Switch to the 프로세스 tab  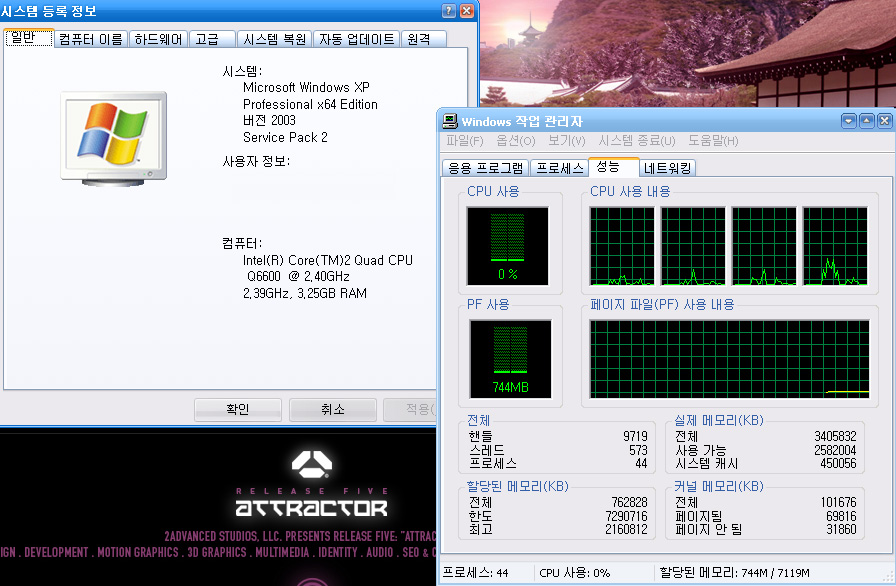(x=559, y=168)
